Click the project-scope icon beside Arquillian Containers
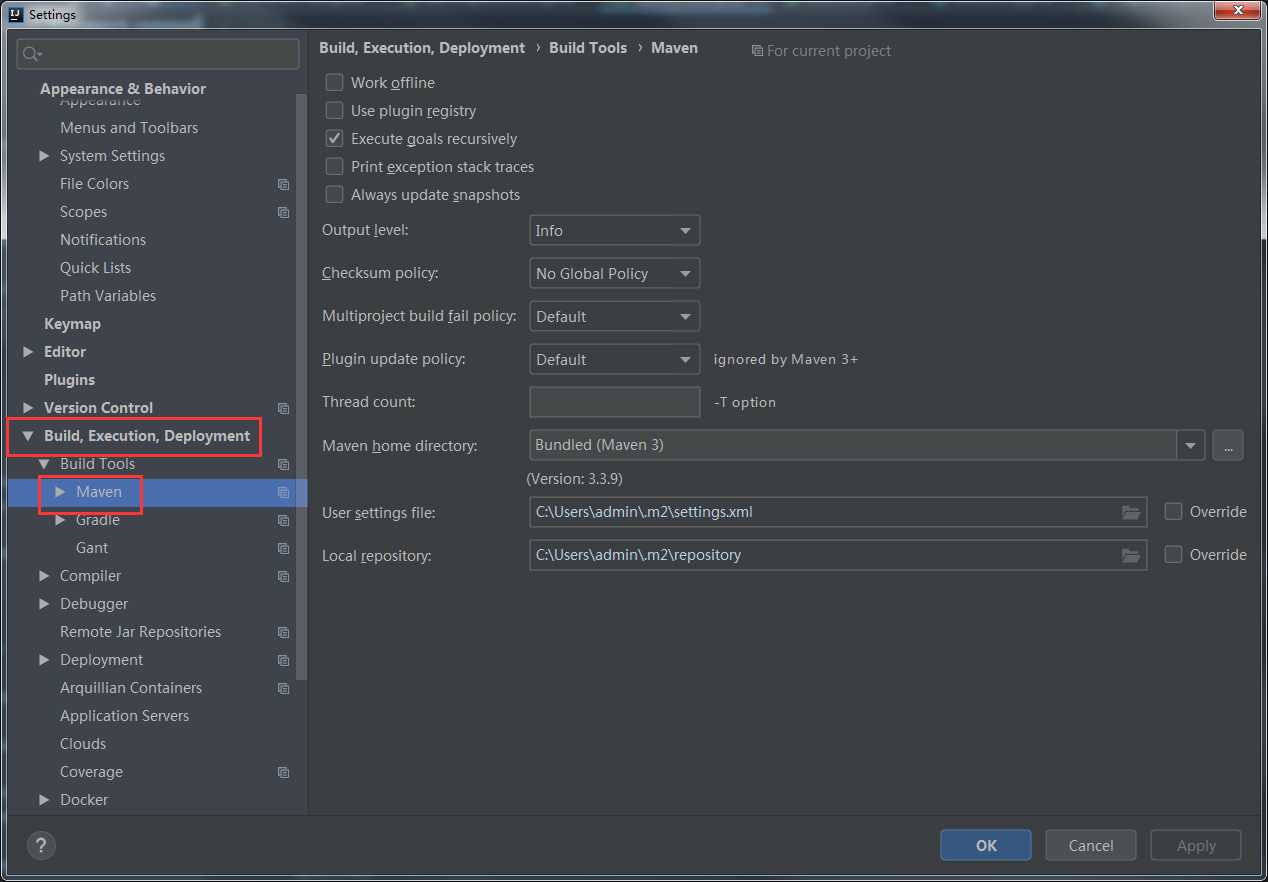 point(284,688)
